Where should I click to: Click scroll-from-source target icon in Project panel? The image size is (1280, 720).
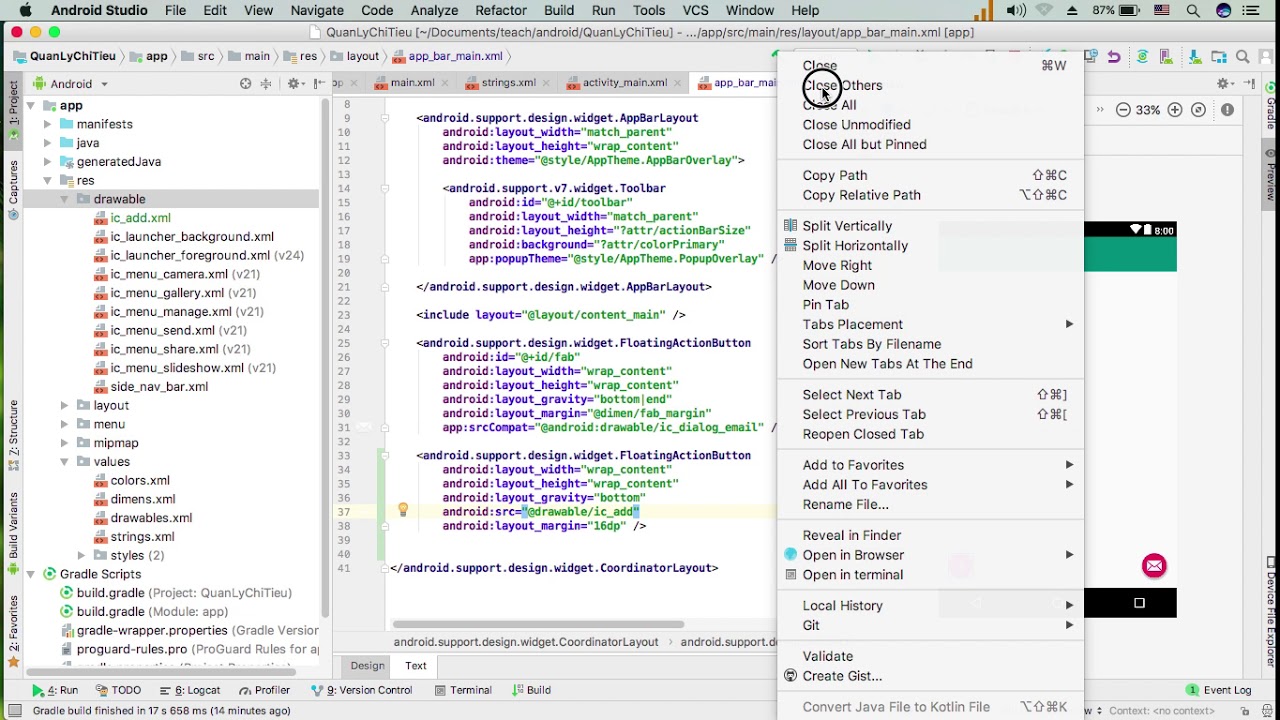pyautogui.click(x=245, y=84)
